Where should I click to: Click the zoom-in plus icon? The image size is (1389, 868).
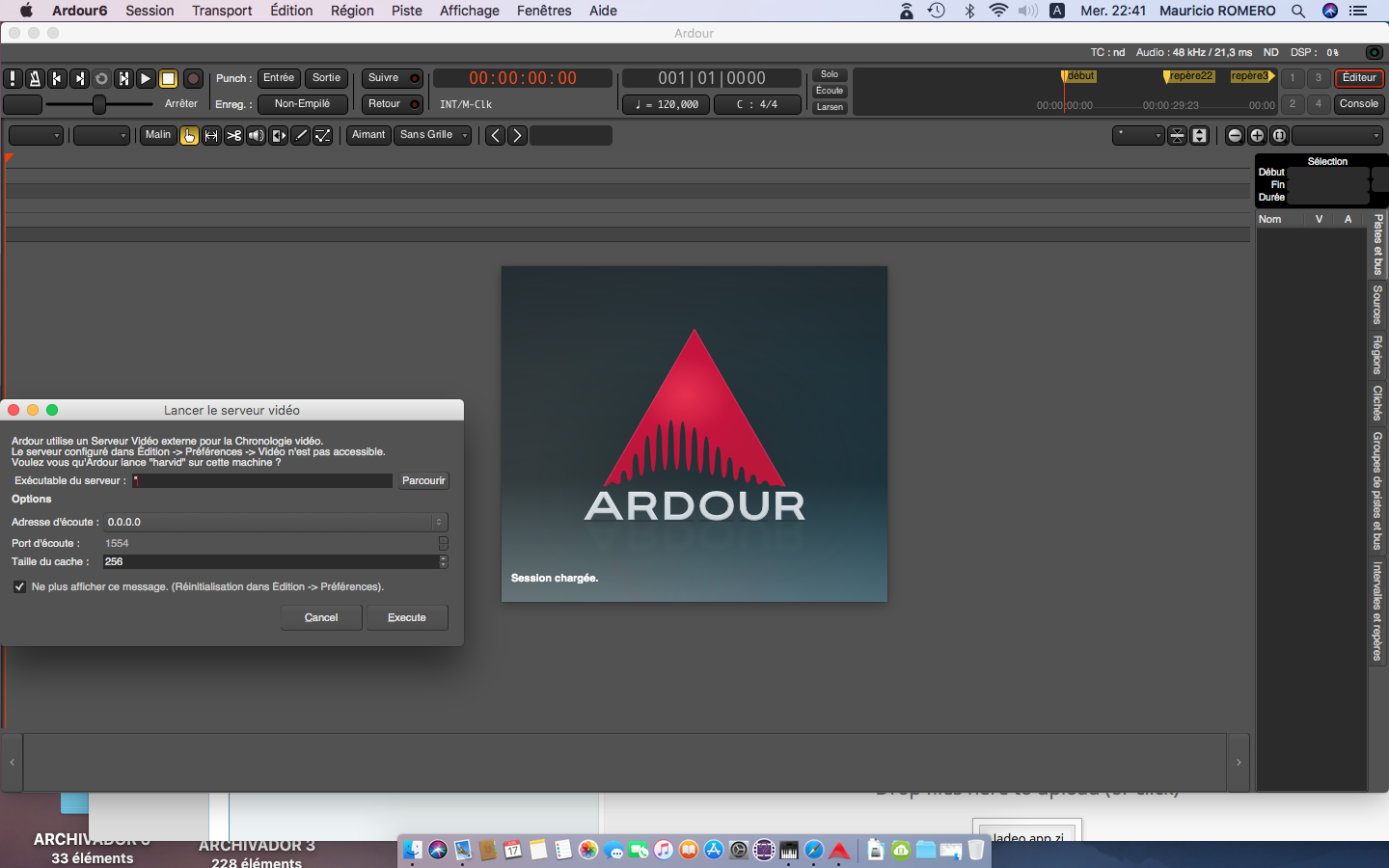[x=1257, y=136]
